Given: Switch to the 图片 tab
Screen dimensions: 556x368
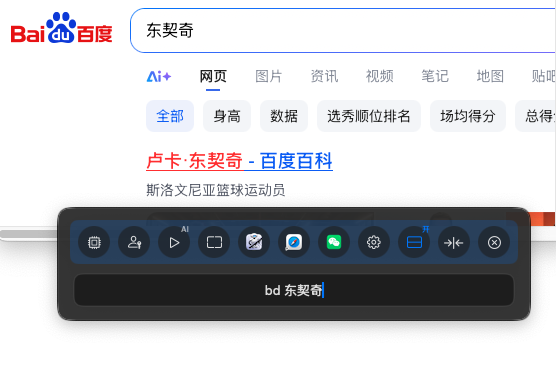Looking at the screenshot, I should coord(268,76).
